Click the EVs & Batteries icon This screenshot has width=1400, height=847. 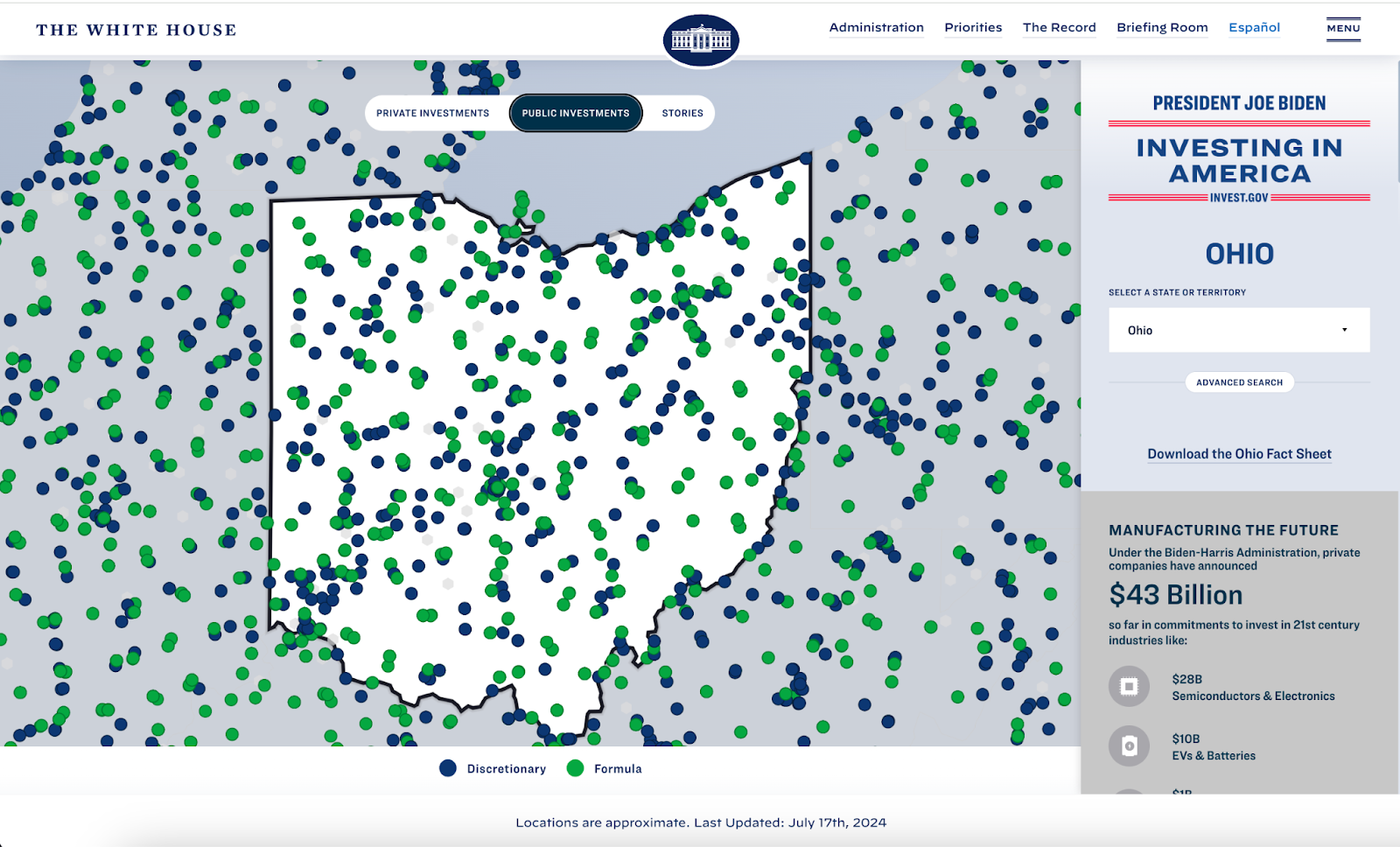coord(1129,746)
